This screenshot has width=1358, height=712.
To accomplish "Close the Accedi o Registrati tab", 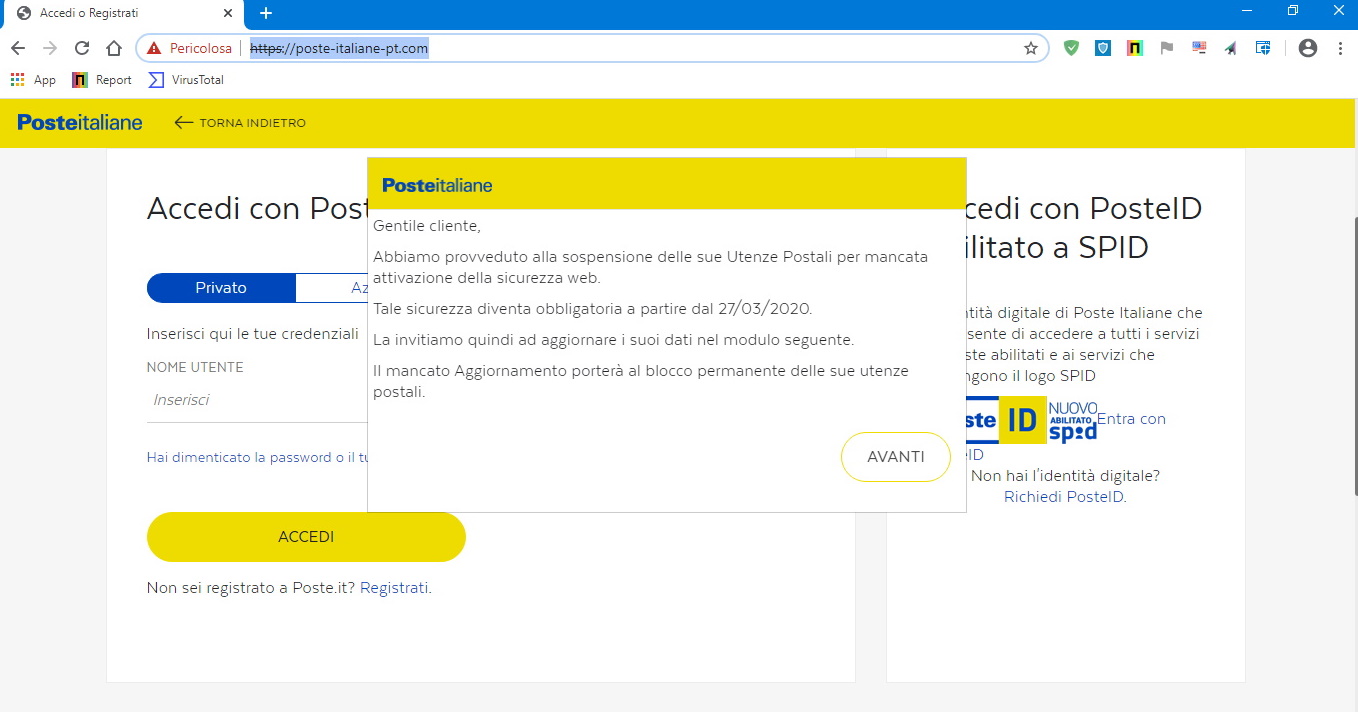I will click(229, 13).
